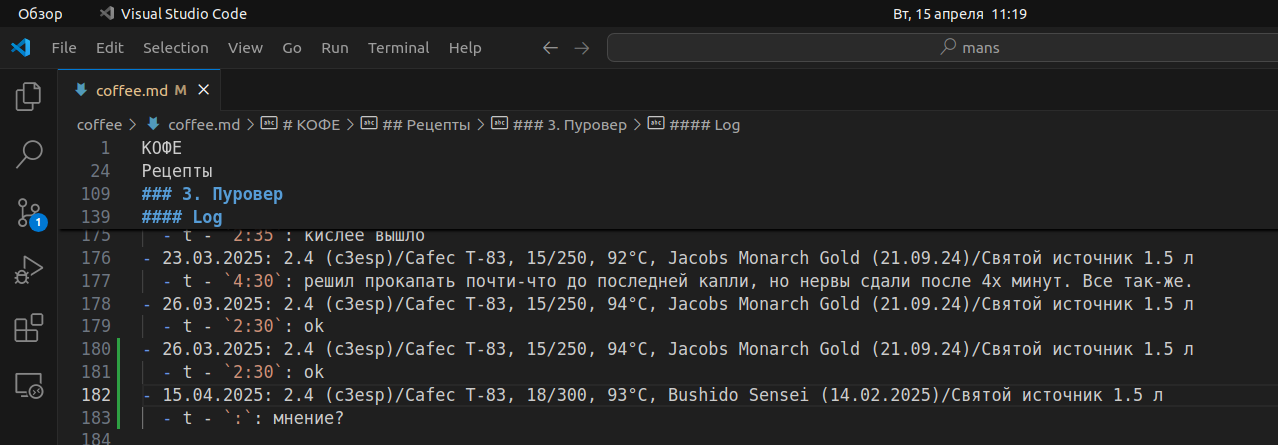Click line number 183 in gutter
Viewport: 1278px width, 445px height.
[x=95, y=418]
